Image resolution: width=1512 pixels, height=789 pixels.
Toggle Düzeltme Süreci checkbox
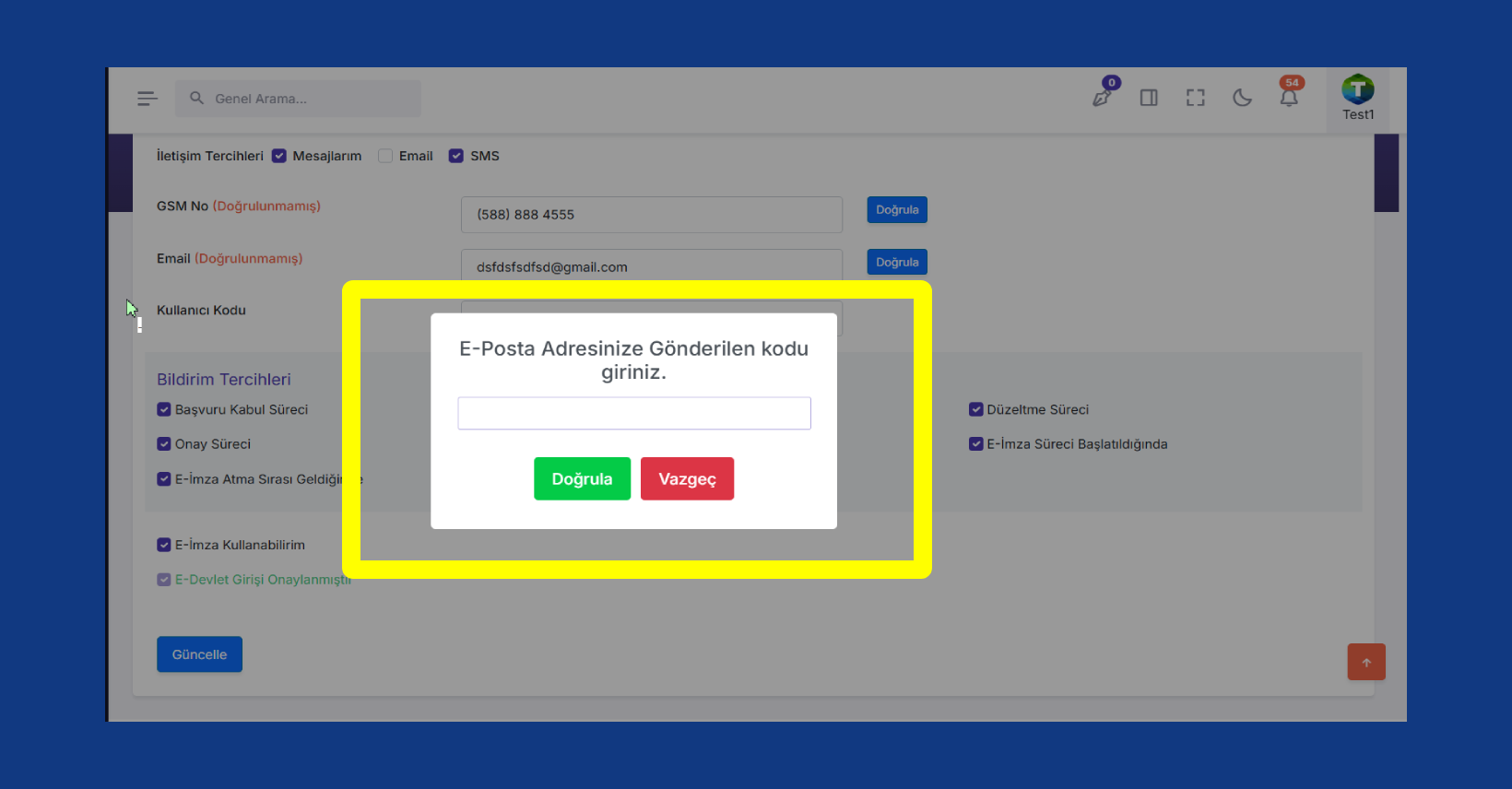(975, 409)
